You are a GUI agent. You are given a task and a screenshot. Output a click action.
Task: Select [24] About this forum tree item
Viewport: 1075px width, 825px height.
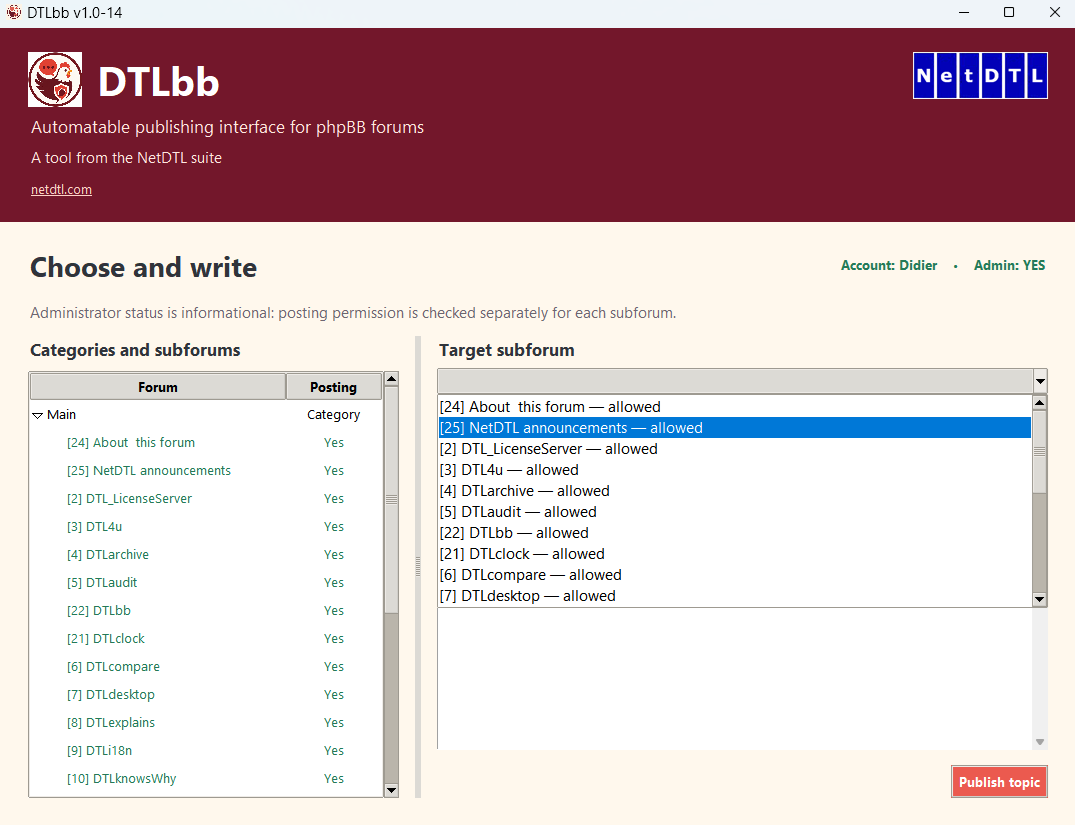(131, 442)
